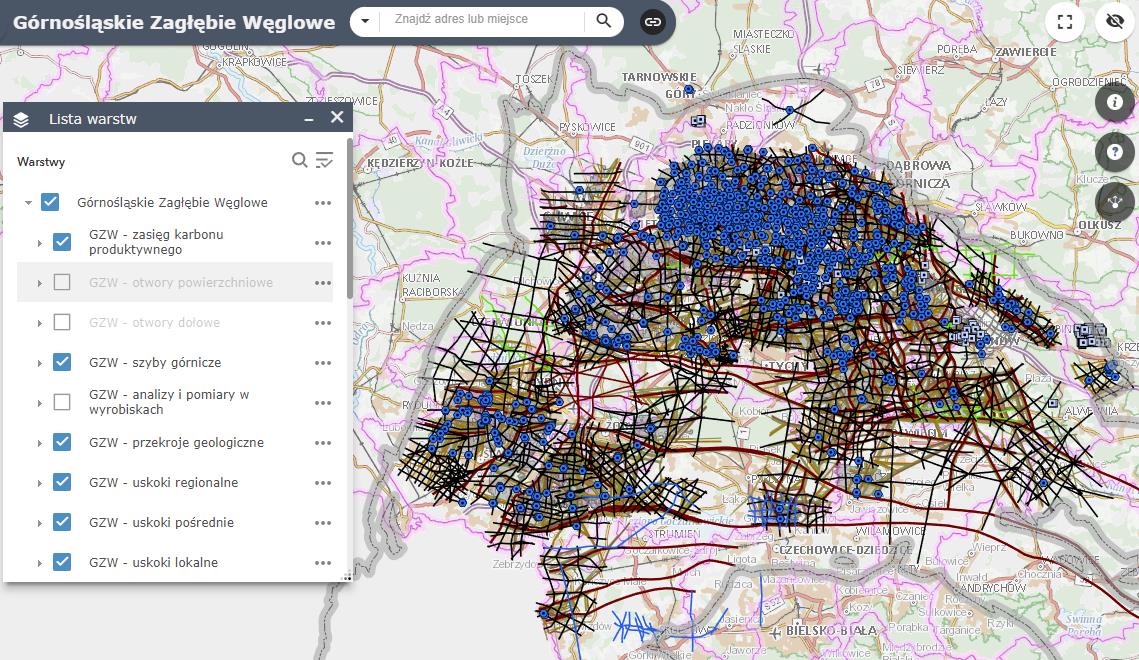This screenshot has width=1139, height=660.
Task: Enable GZW - otwory dołowe checkbox
Action: 62,322
